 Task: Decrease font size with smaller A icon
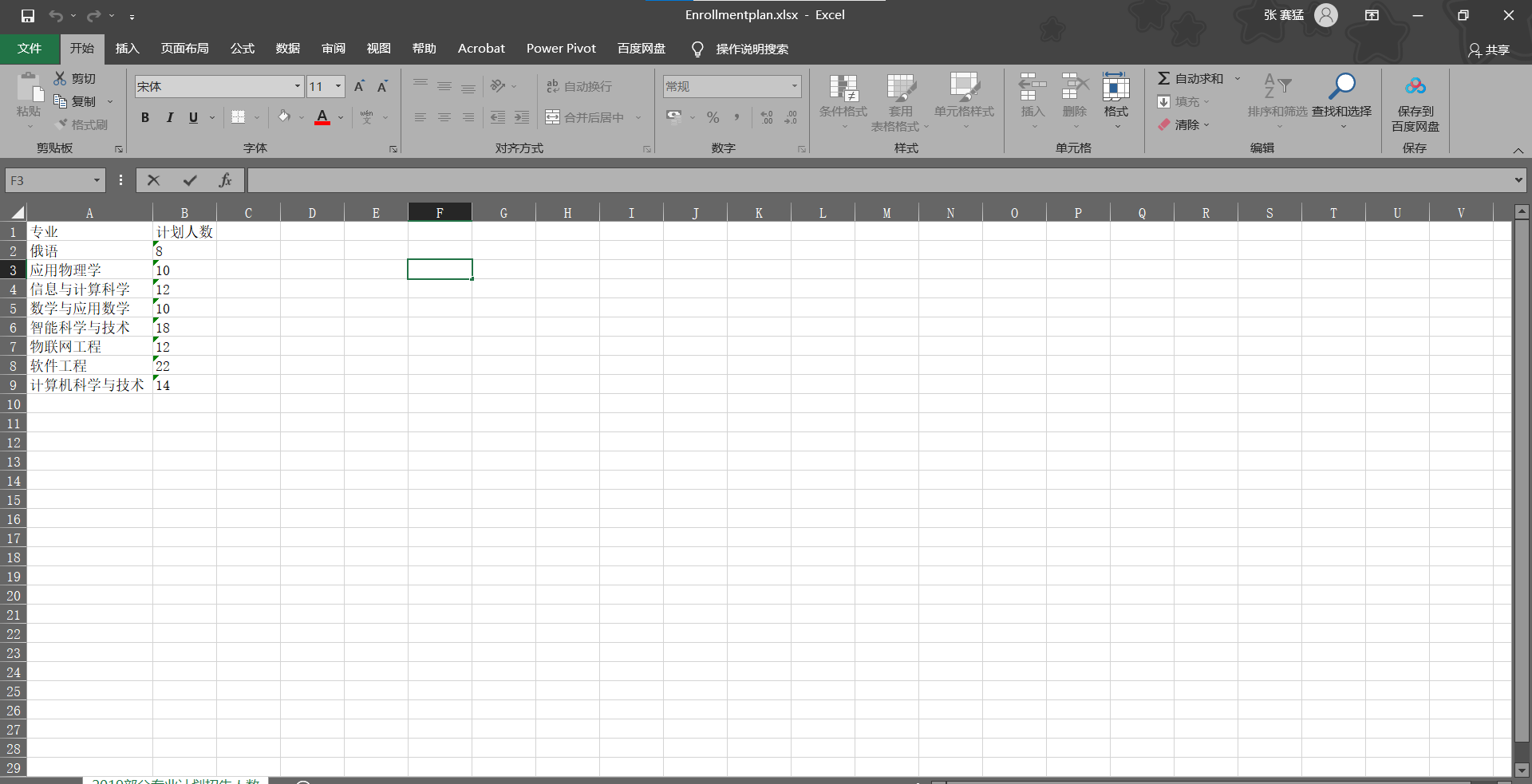[x=383, y=86]
